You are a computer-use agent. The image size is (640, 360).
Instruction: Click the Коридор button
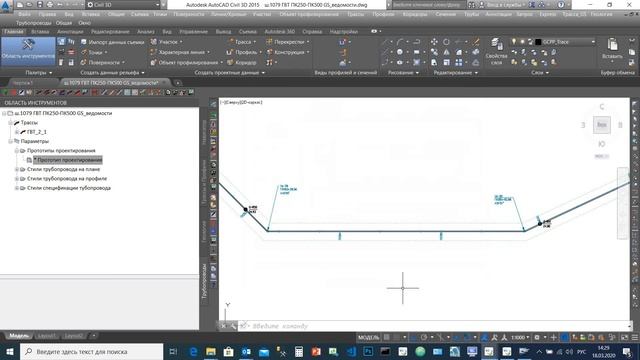coord(242,62)
